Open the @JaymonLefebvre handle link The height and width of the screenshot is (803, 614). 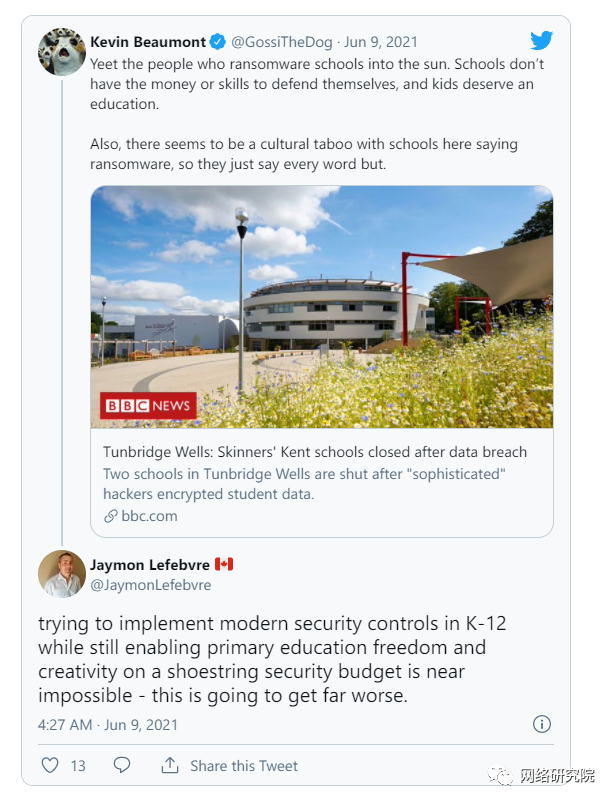(x=151, y=585)
